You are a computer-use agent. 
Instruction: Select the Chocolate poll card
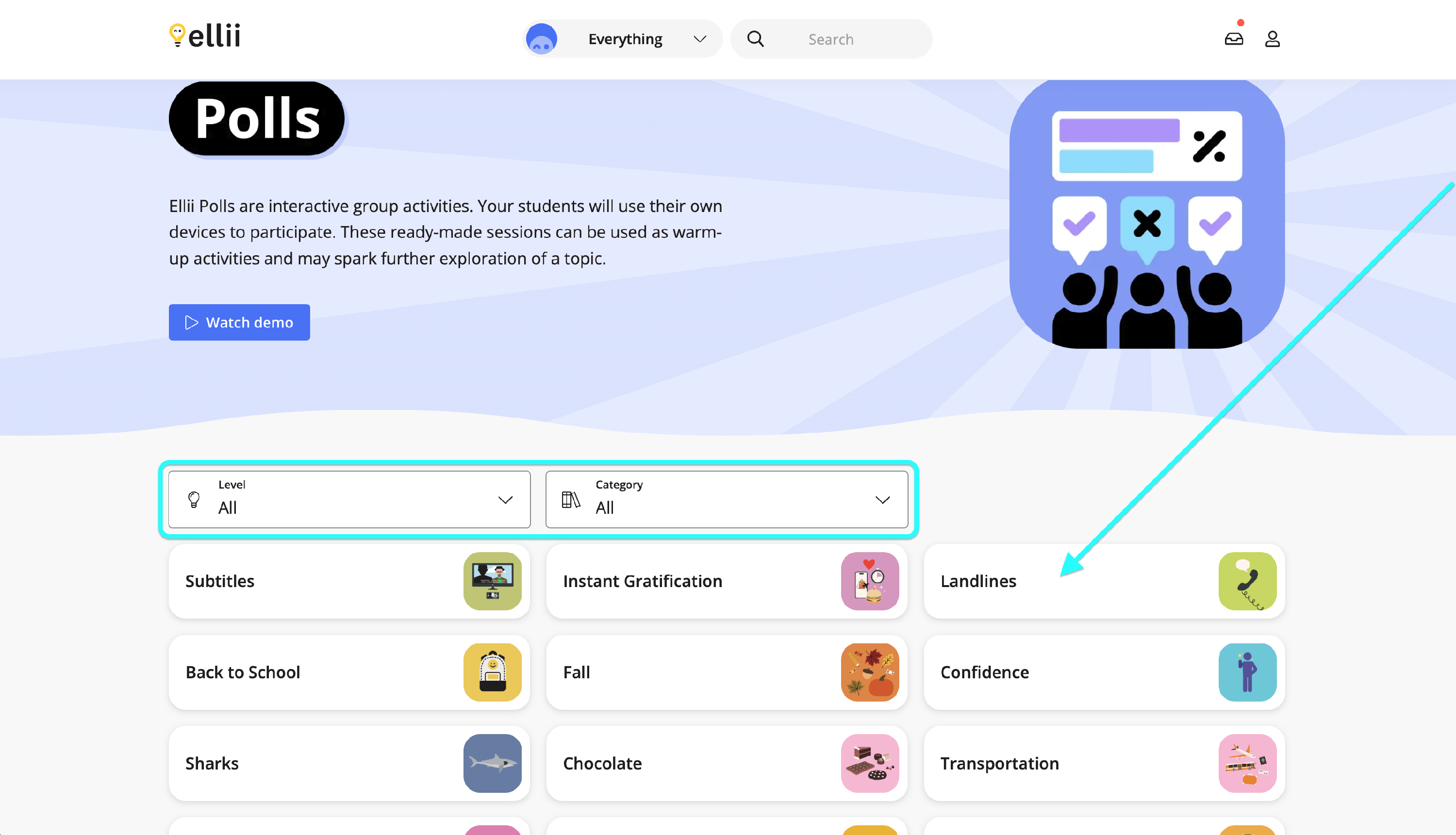[x=727, y=763]
